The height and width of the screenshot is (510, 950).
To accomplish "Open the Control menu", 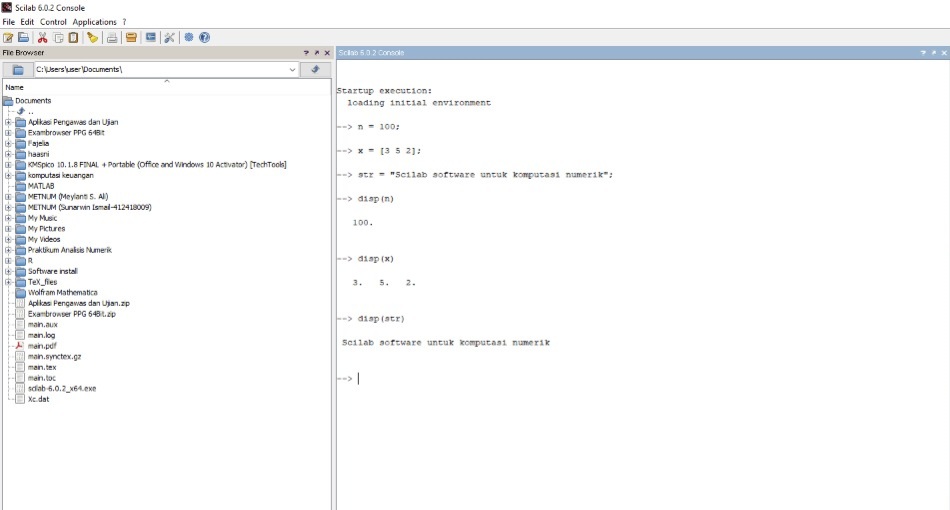I will coord(53,22).
